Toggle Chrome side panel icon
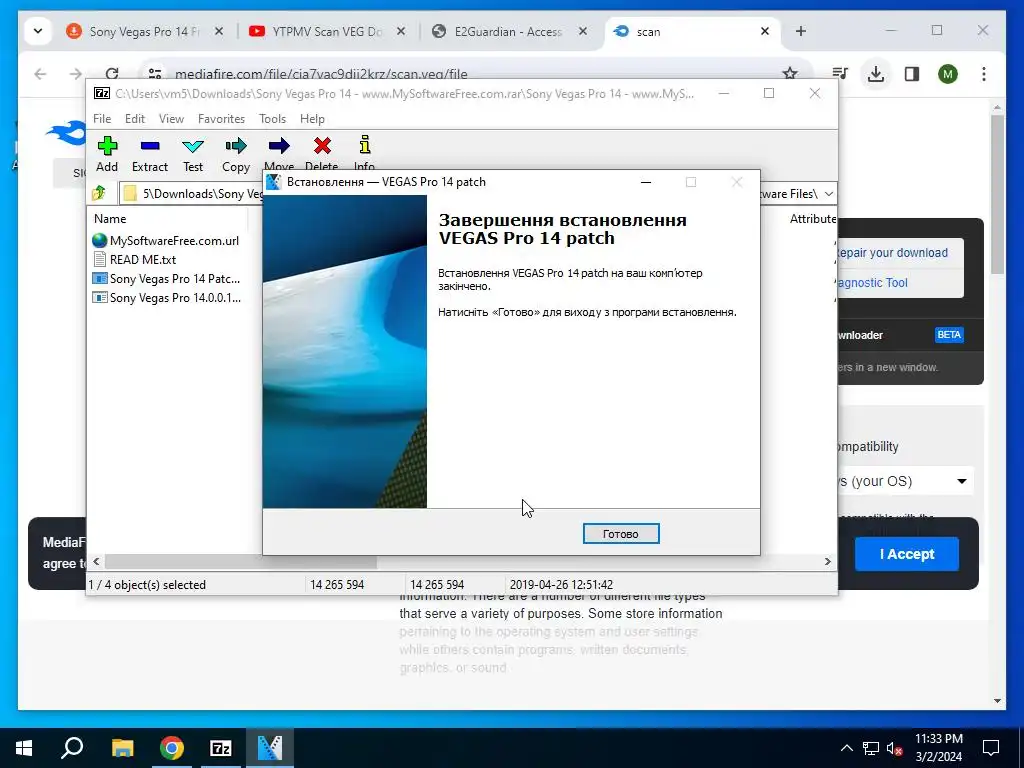 coord(912,74)
